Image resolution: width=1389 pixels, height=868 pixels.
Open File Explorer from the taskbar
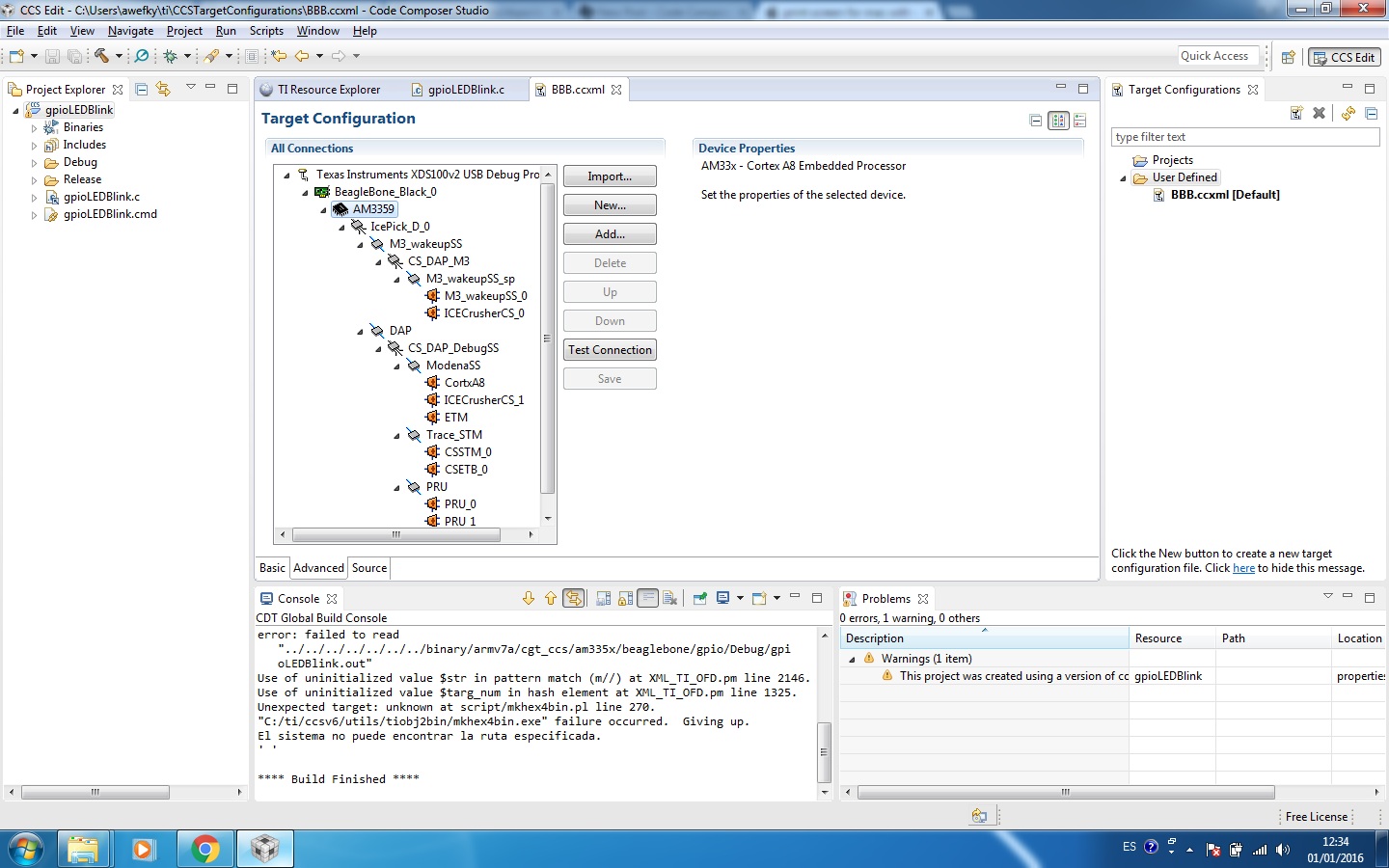coord(83,849)
